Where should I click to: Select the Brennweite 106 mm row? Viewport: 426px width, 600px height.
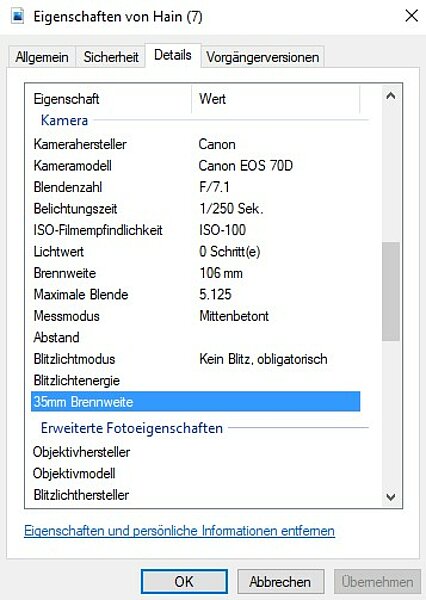tap(196, 273)
